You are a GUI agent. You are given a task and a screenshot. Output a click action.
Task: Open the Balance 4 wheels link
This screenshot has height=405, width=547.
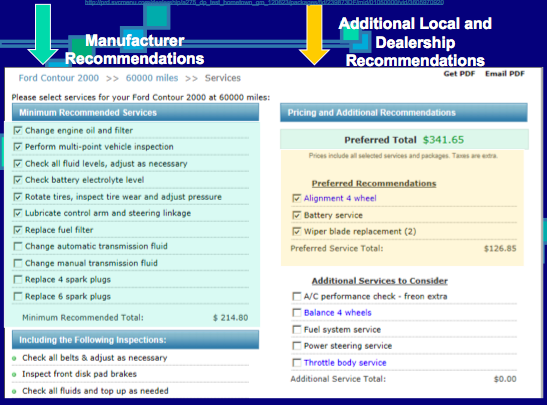coord(337,313)
